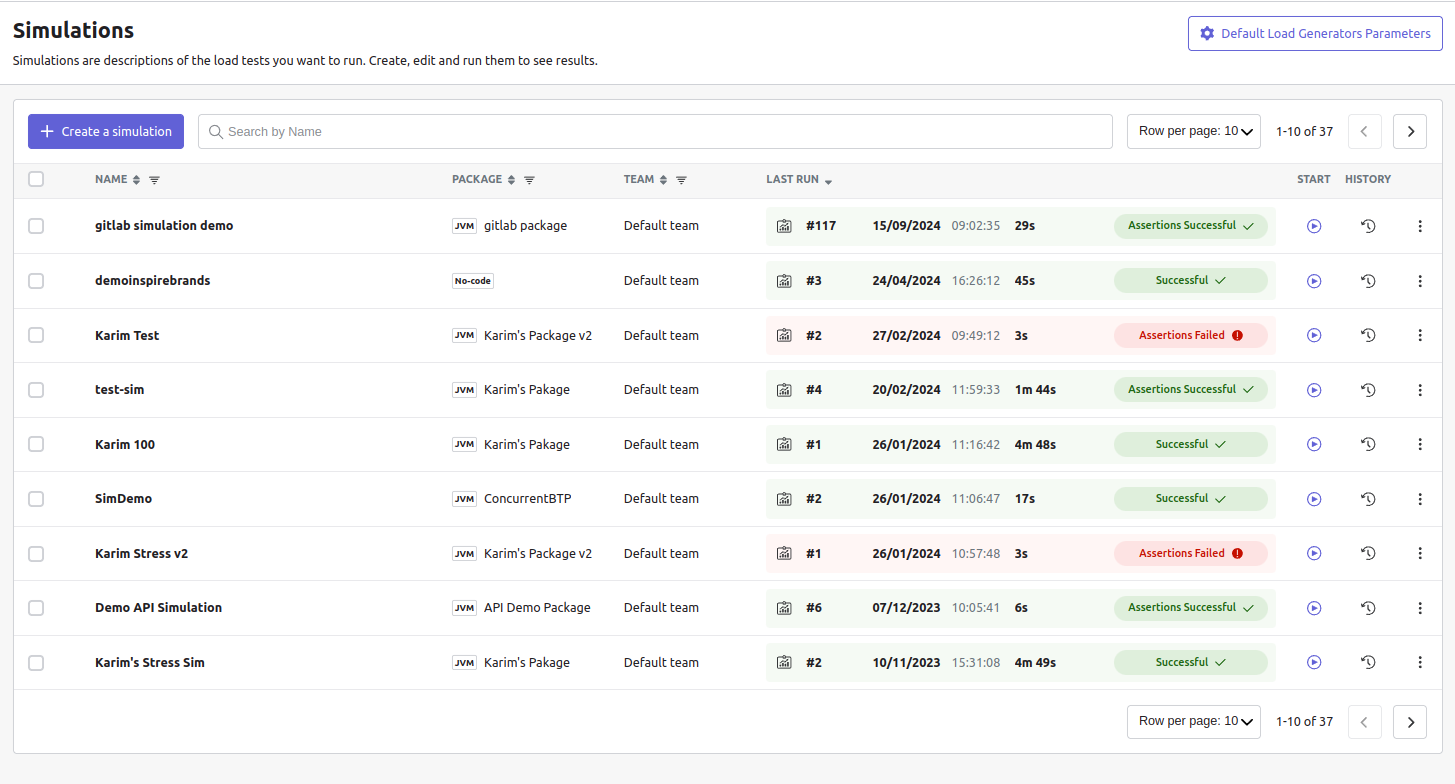
Task: Focus the Search by Name field
Action: [x=655, y=131]
